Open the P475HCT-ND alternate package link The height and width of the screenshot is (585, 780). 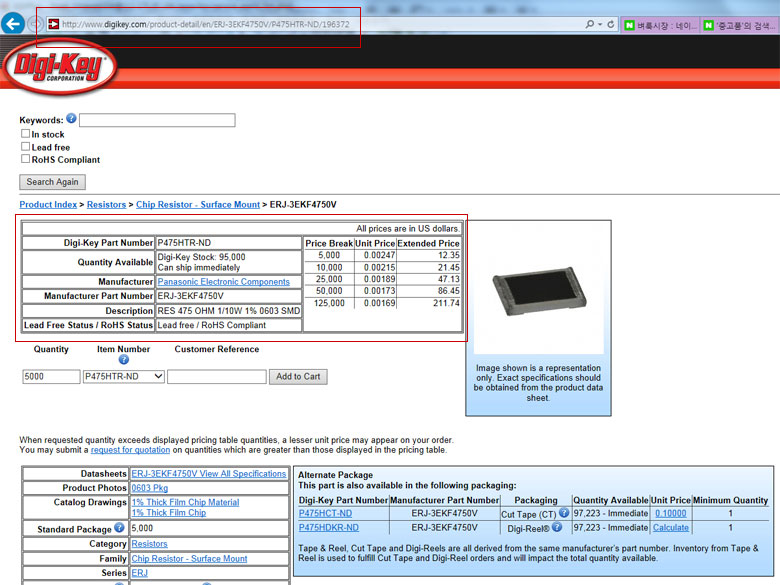pos(325,513)
